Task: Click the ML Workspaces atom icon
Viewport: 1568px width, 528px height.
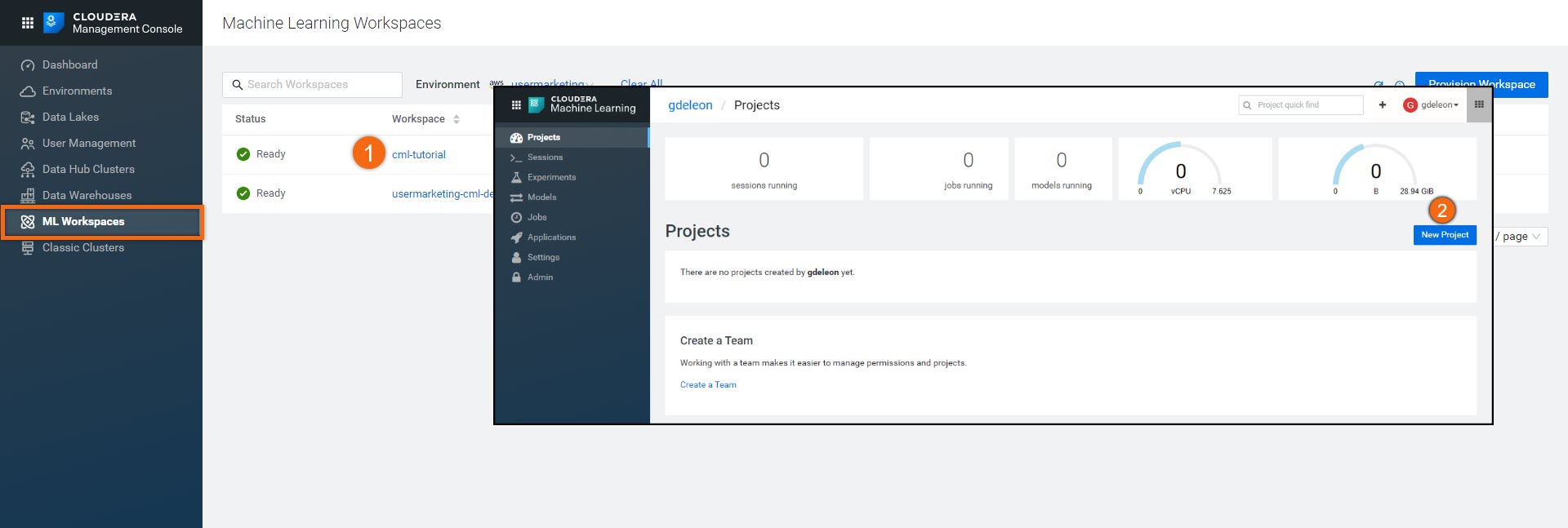Action: coord(28,222)
